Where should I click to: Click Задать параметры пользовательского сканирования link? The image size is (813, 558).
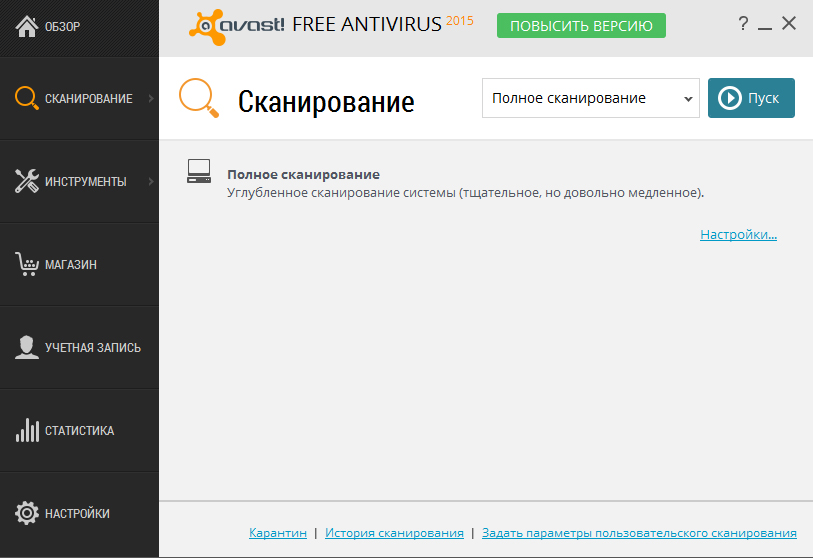639,533
